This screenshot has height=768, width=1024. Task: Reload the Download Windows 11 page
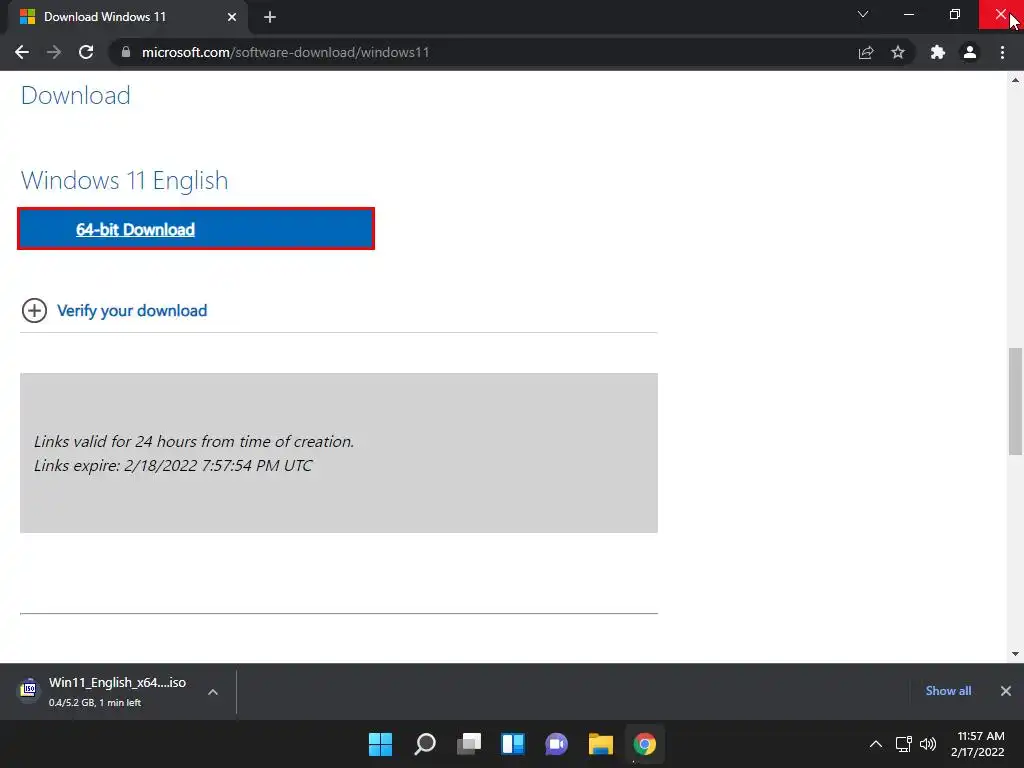(x=86, y=52)
